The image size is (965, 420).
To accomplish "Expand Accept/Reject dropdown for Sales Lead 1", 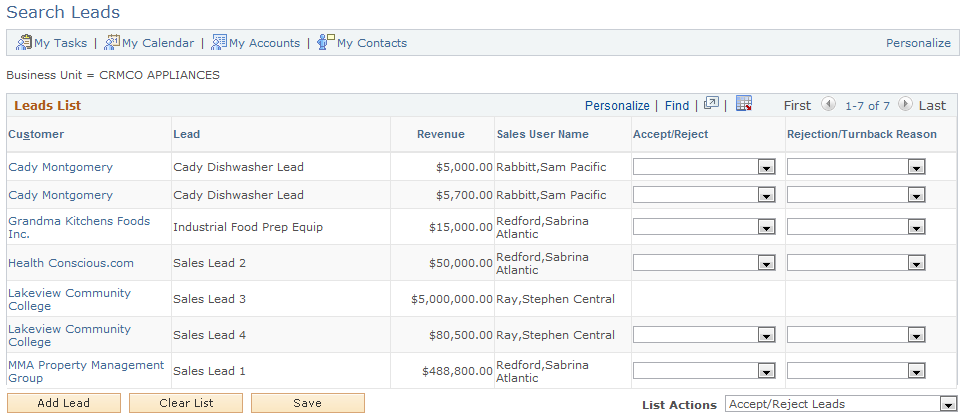I will (766, 371).
